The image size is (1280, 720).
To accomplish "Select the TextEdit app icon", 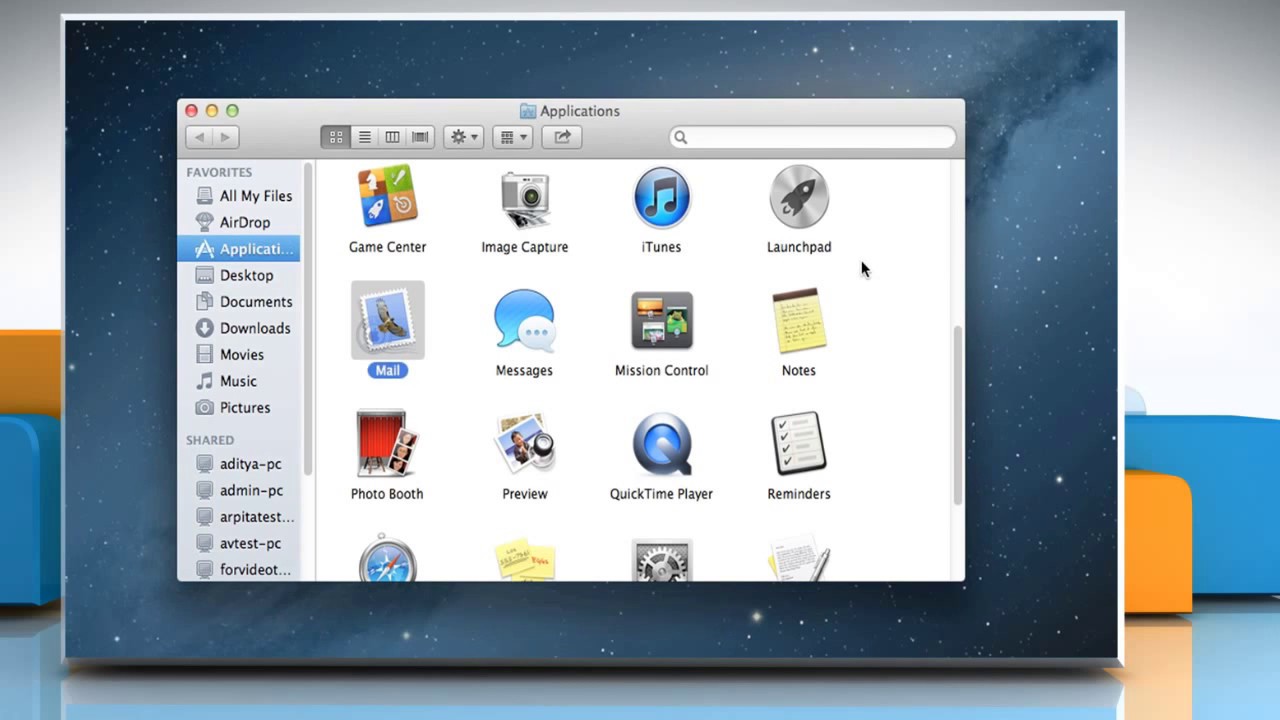I will tap(798, 560).
